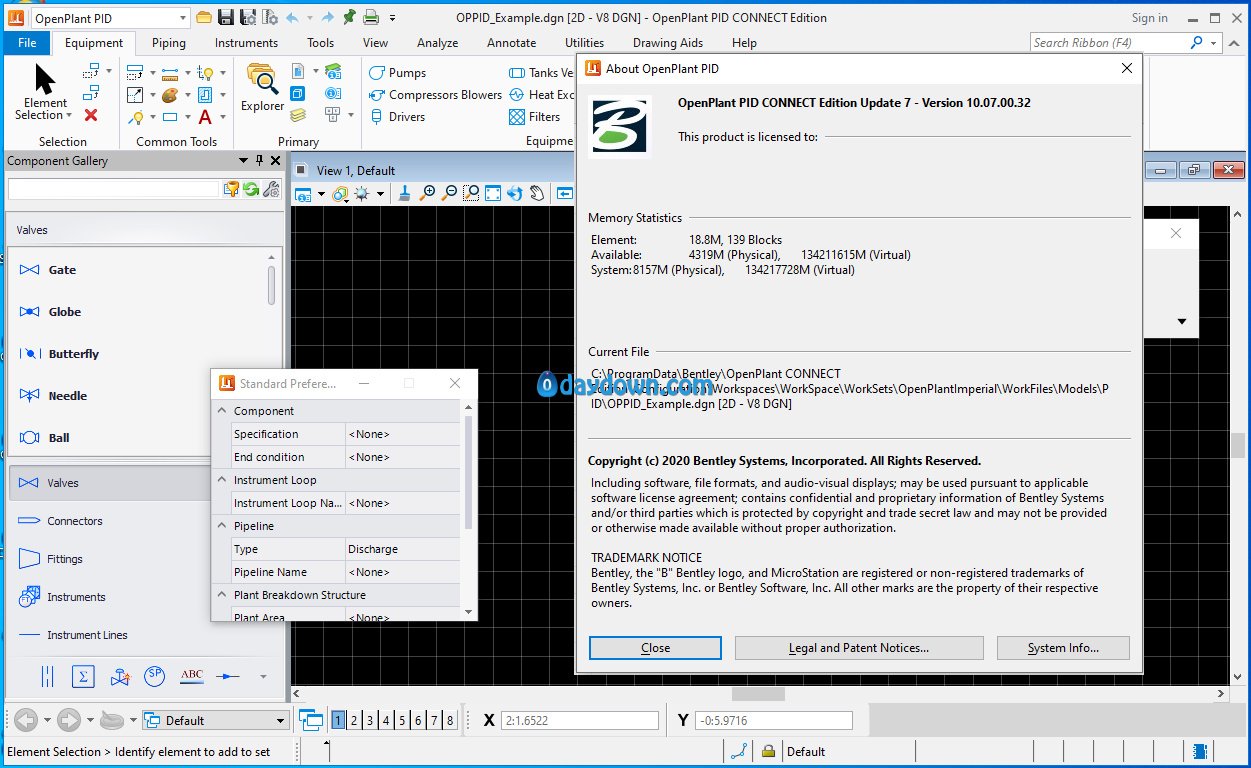Click the Filters equipment icon
Screen dimensions: 1251x768
[517, 117]
